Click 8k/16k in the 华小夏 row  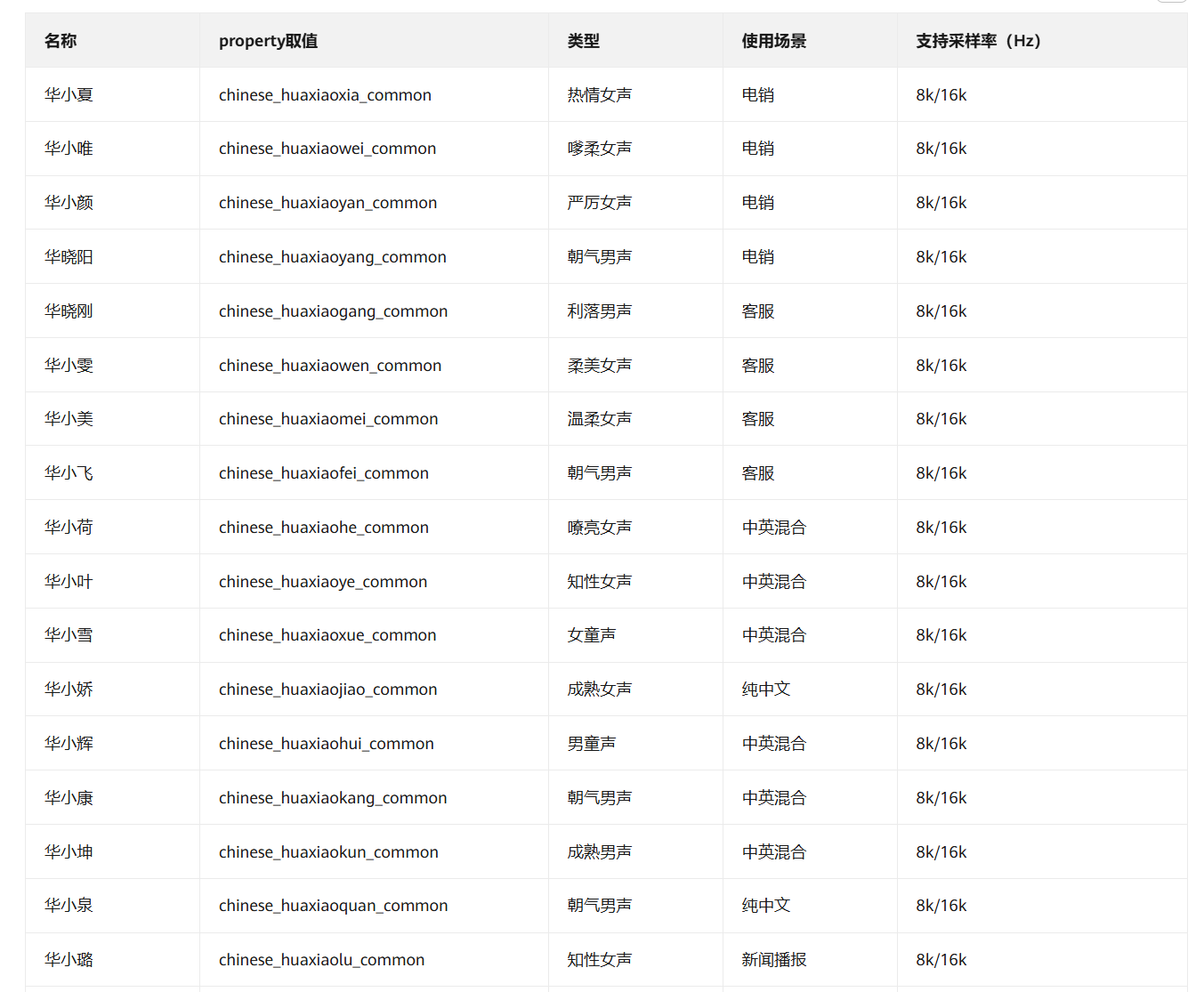(941, 95)
